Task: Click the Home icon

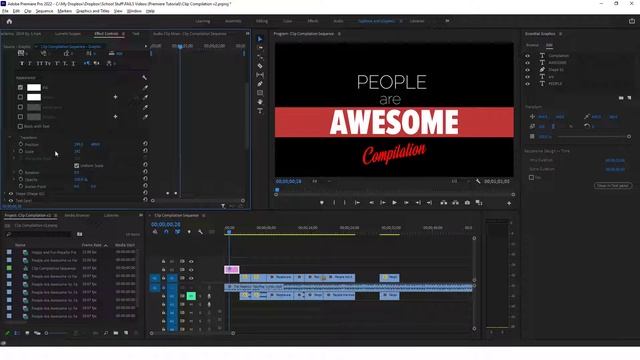Action: (9, 21)
